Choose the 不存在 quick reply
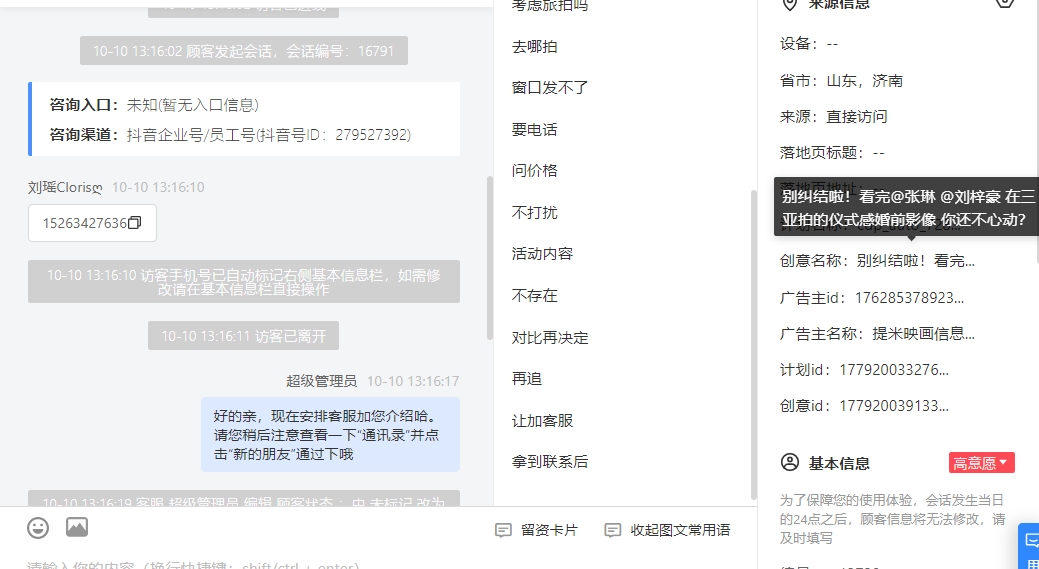1039x569 pixels. pyautogui.click(x=535, y=295)
